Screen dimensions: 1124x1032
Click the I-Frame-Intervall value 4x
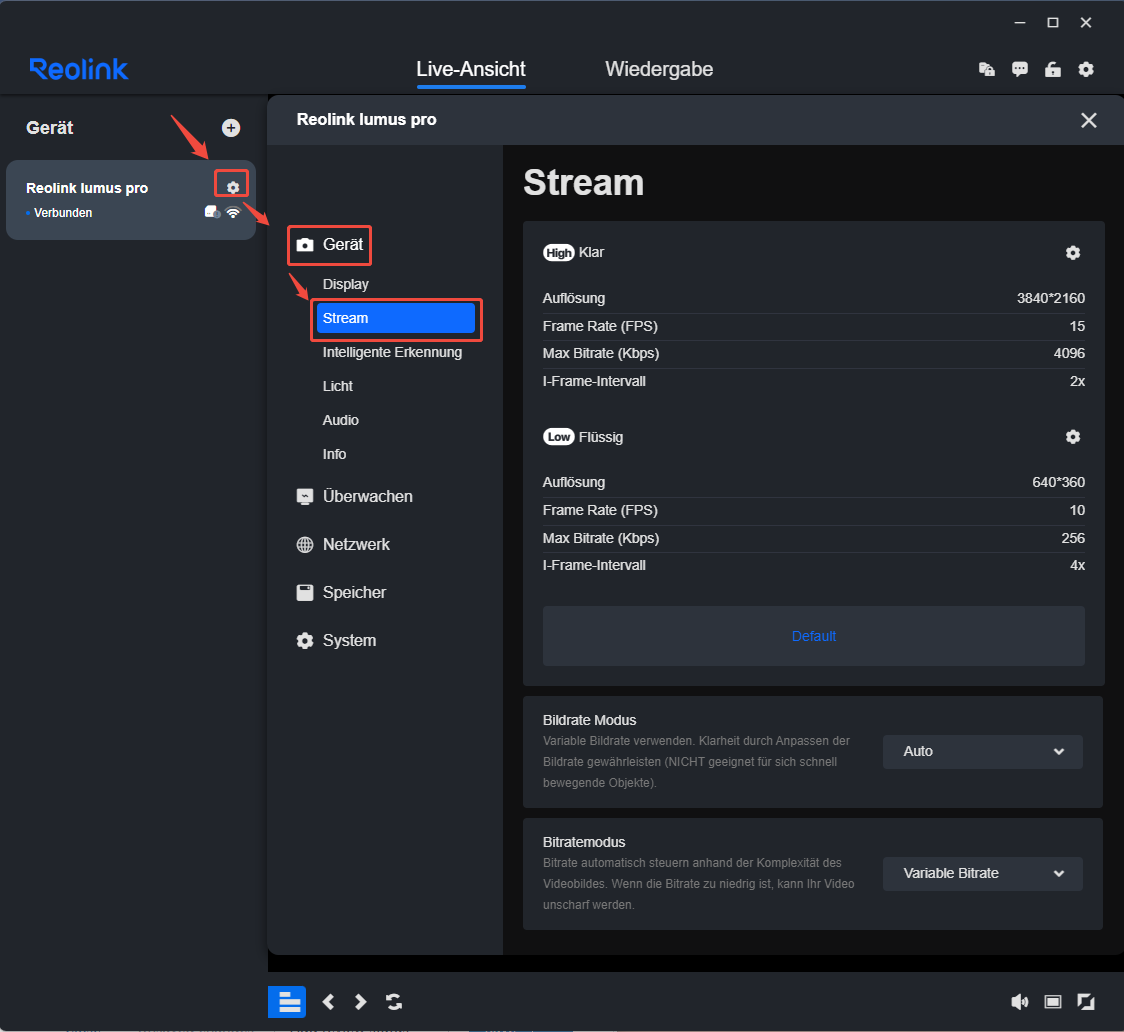point(1077,565)
